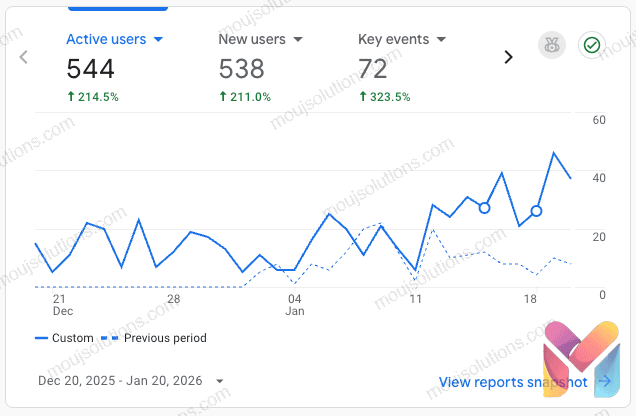Screen dimensions: 636x416
Task: Click the 214.5% increase indicator
Action: click(93, 97)
